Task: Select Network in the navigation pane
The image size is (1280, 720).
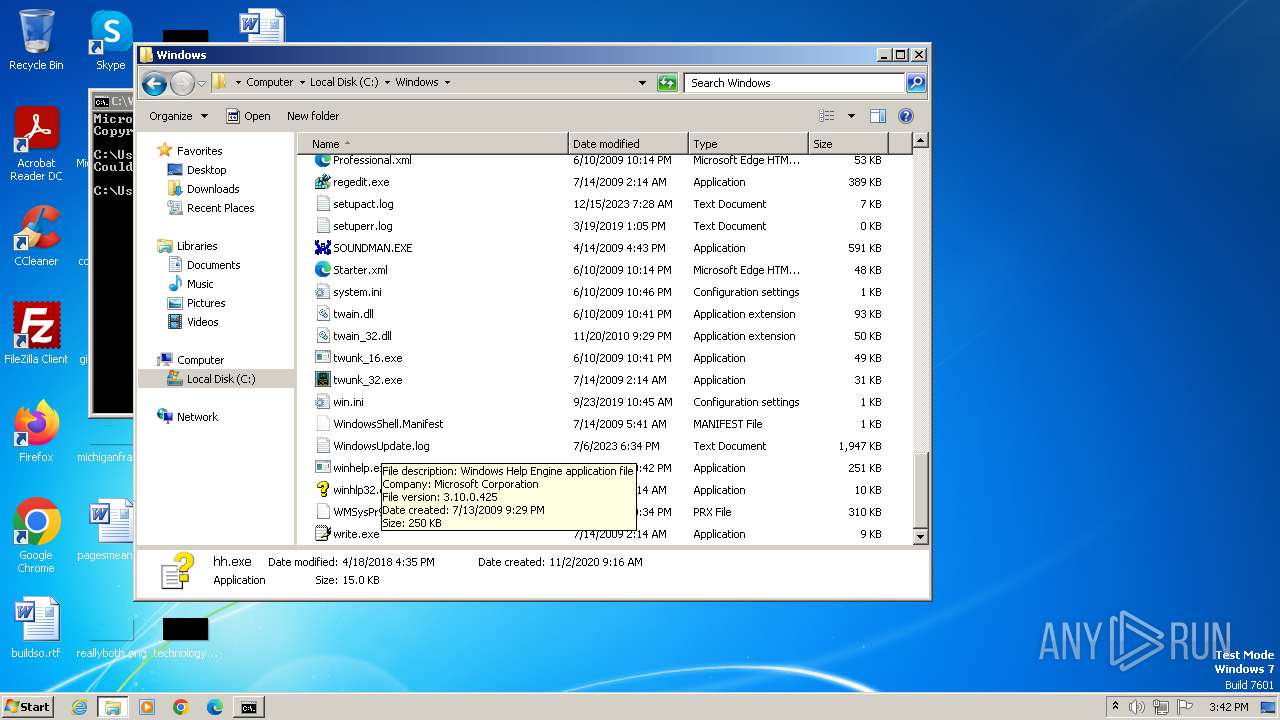Action: (x=197, y=417)
